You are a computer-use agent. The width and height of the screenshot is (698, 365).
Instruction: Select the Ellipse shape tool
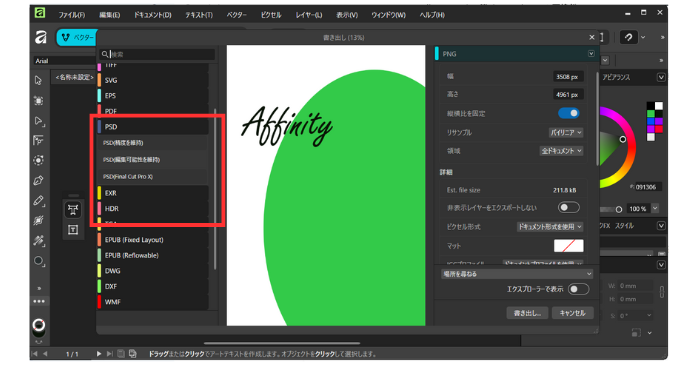[x=39, y=261]
